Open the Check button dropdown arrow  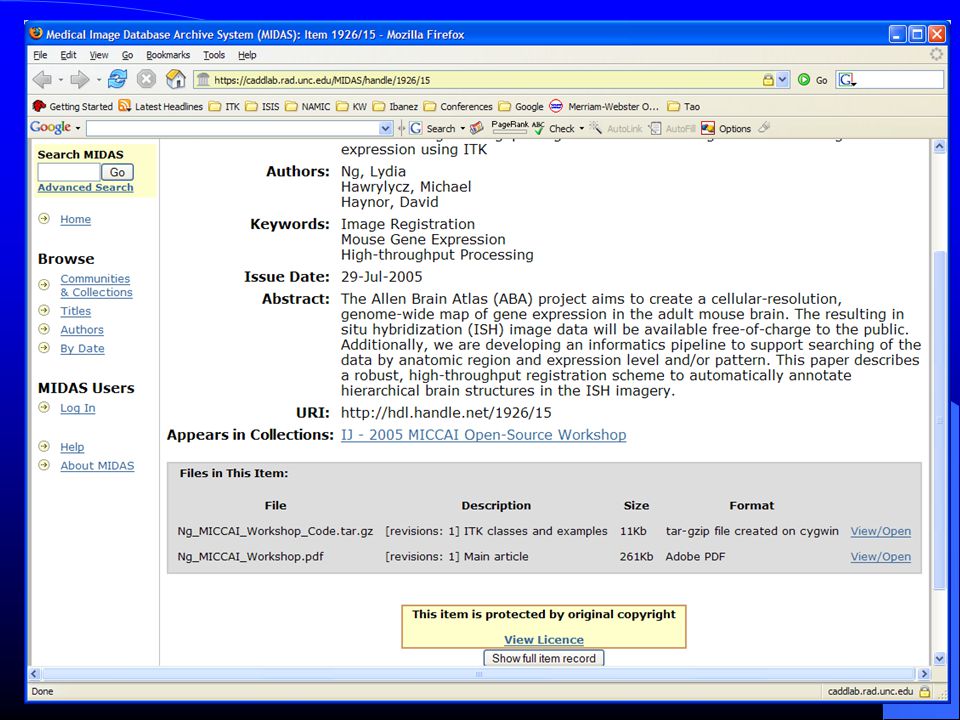pyautogui.click(x=582, y=129)
